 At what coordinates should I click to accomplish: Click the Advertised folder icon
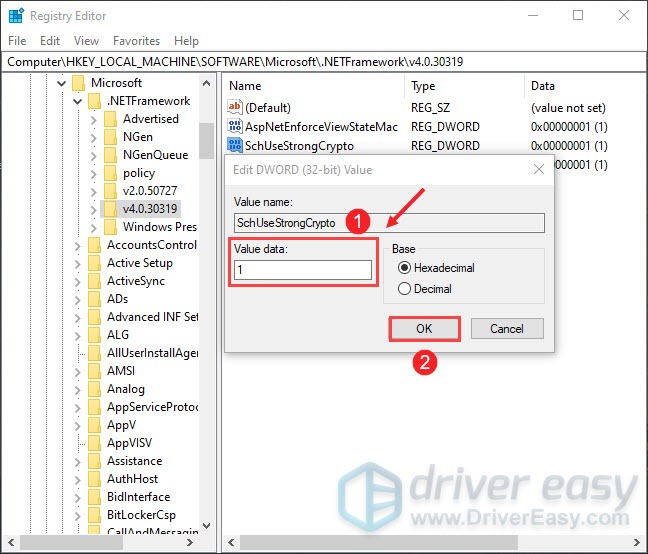110,119
